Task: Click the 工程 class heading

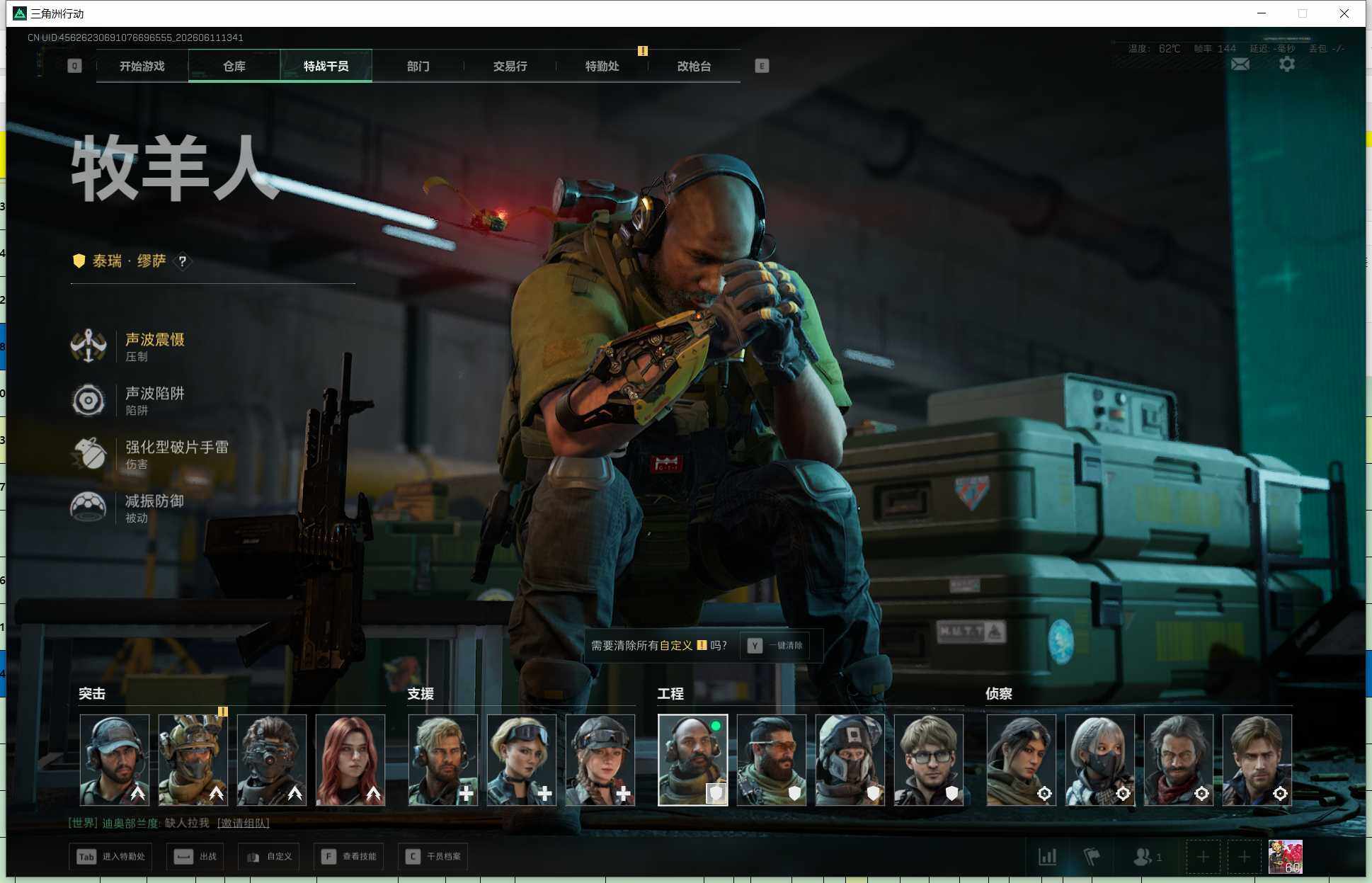Action: coord(670,694)
